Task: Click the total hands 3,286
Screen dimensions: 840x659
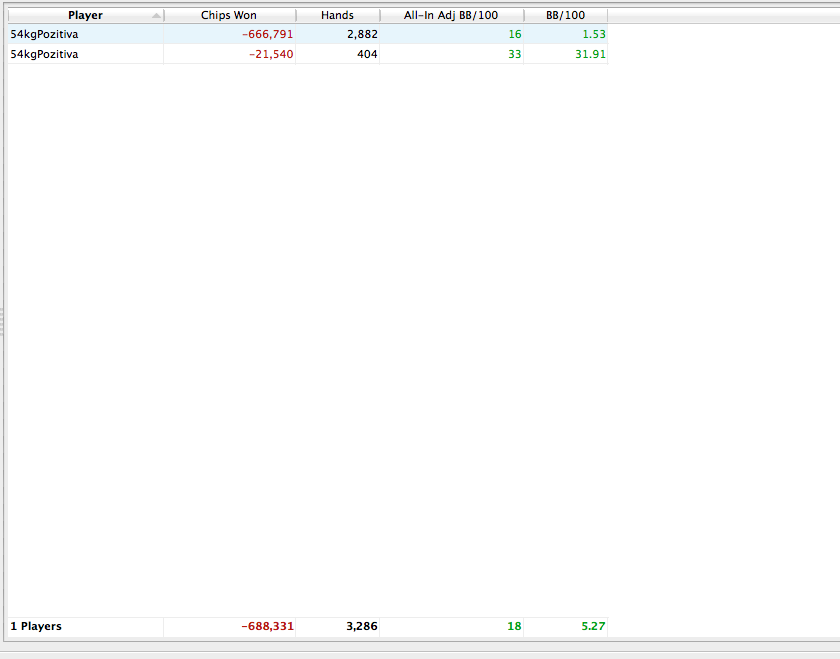Action: click(362, 626)
